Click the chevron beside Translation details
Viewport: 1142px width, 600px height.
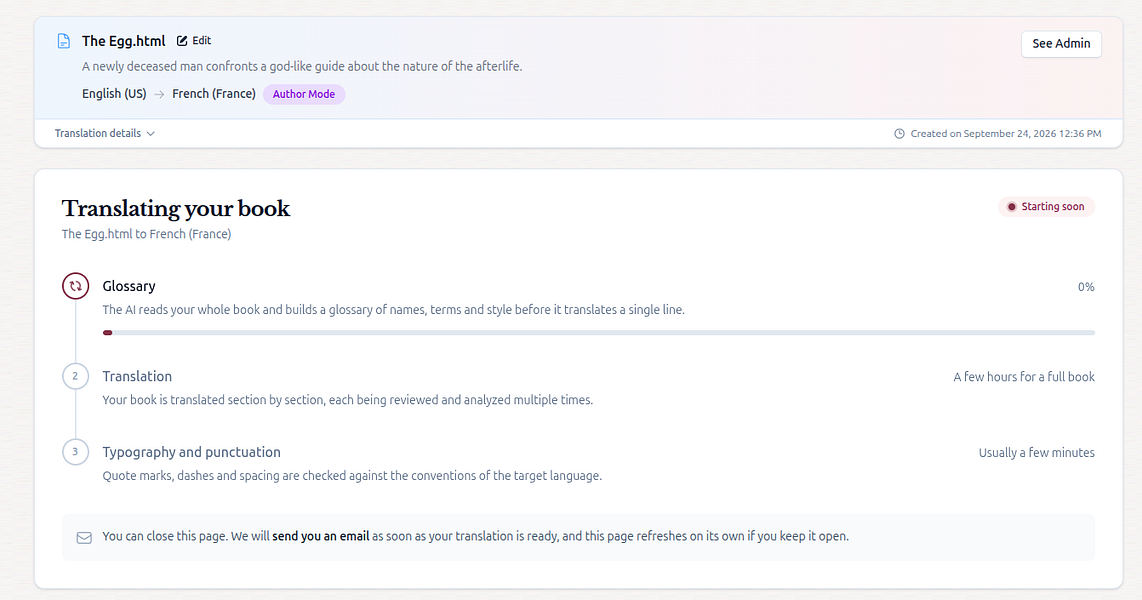click(151, 134)
